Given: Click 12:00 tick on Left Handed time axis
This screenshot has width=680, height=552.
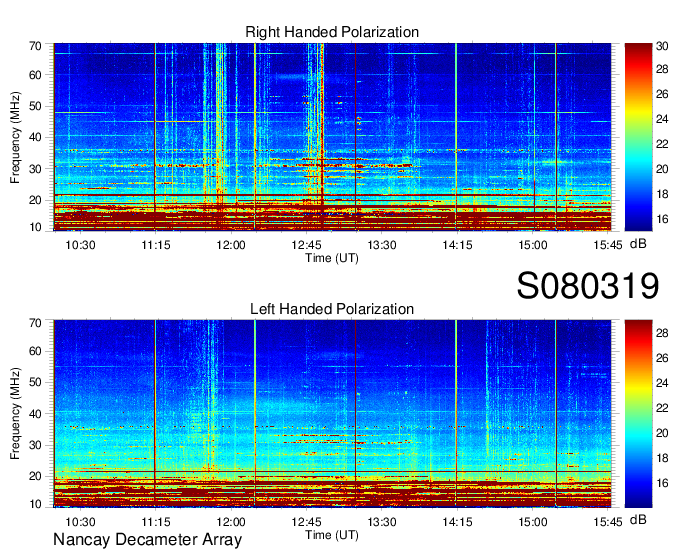Looking at the screenshot, I should point(231,522).
